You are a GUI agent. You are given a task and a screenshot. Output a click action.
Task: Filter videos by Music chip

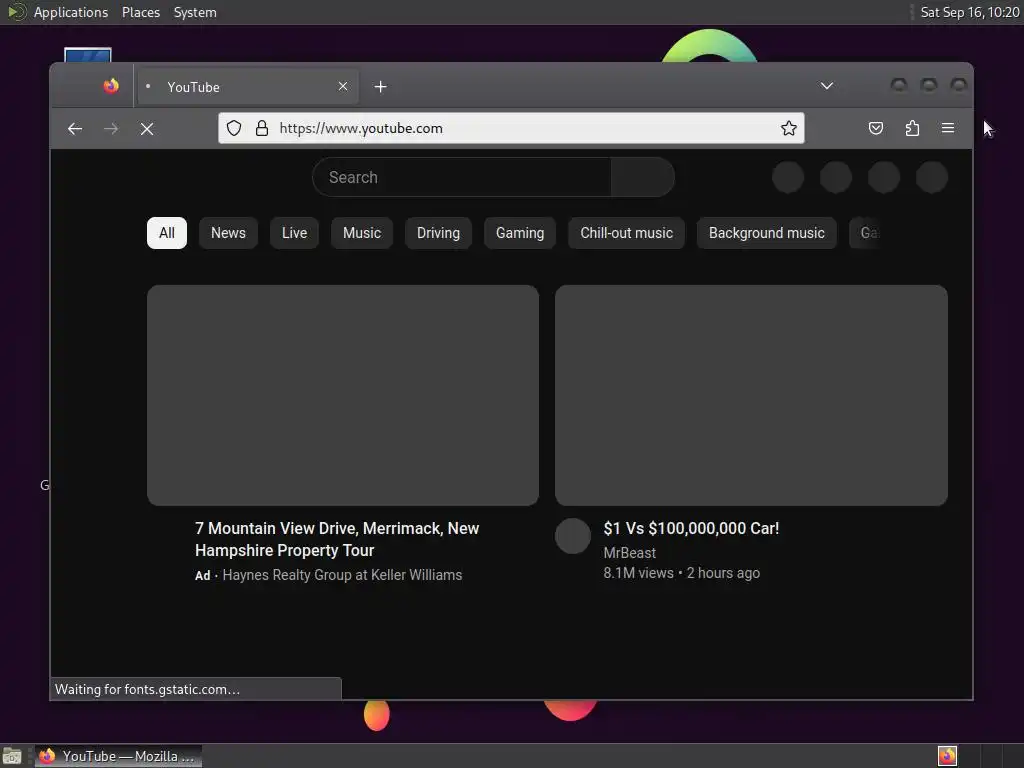362,233
